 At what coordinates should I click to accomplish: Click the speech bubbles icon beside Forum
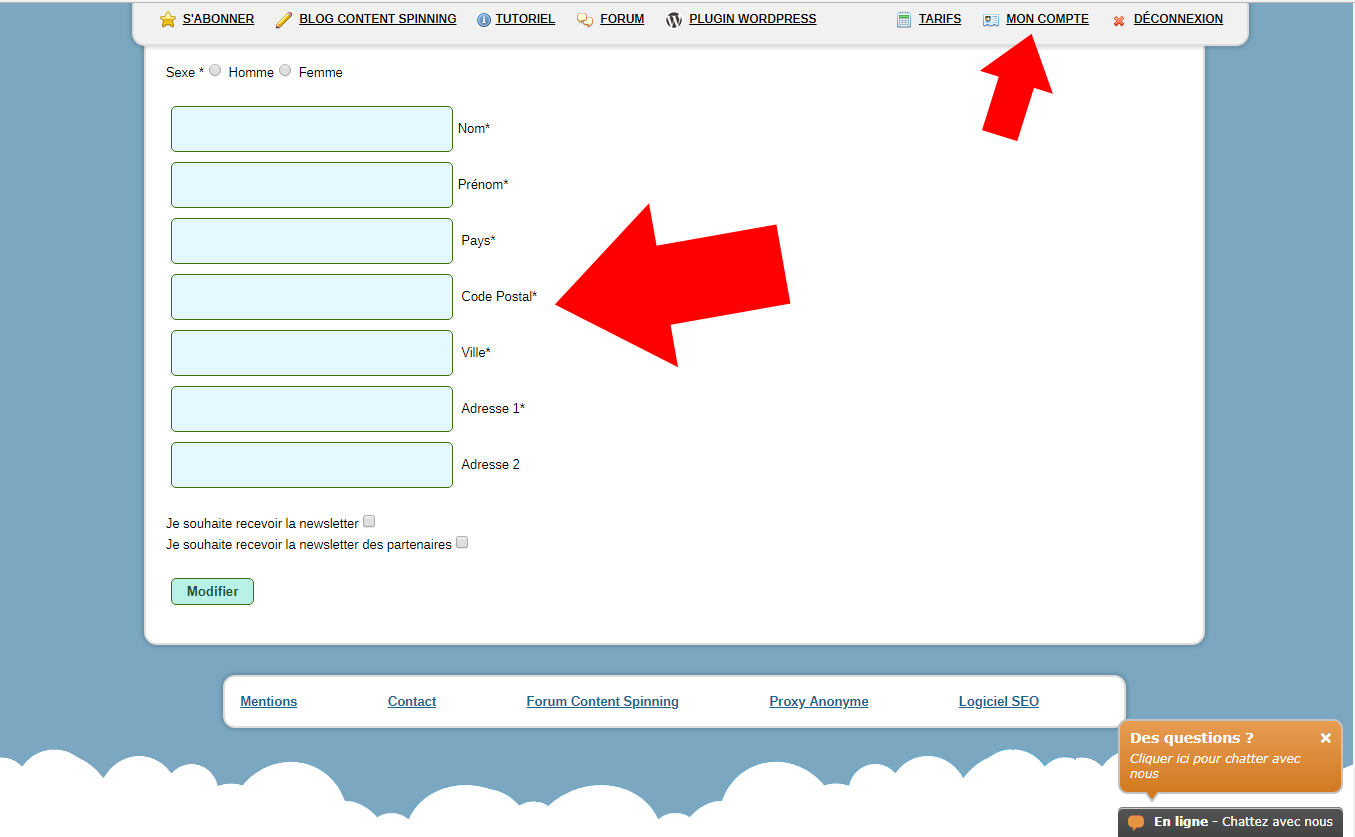(585, 20)
